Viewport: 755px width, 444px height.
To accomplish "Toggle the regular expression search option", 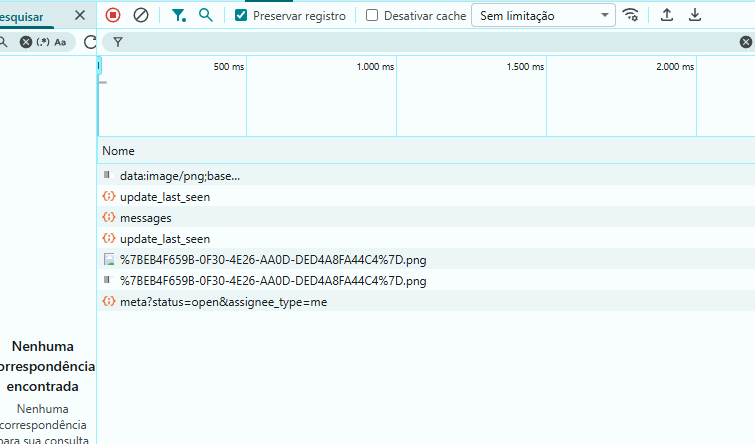I will point(43,42).
